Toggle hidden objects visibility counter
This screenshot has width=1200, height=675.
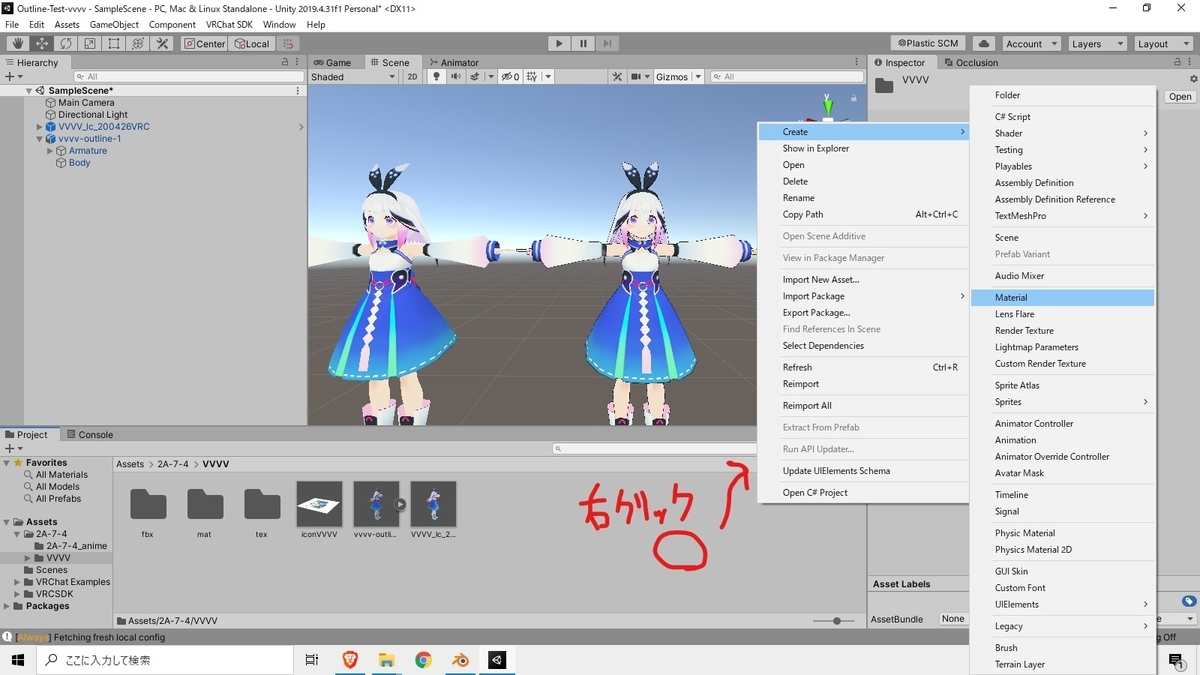[511, 77]
